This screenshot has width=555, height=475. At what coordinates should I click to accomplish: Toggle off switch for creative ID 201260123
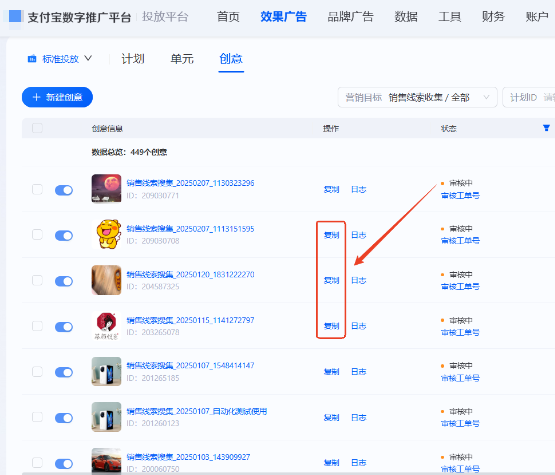pyautogui.click(x=64, y=418)
